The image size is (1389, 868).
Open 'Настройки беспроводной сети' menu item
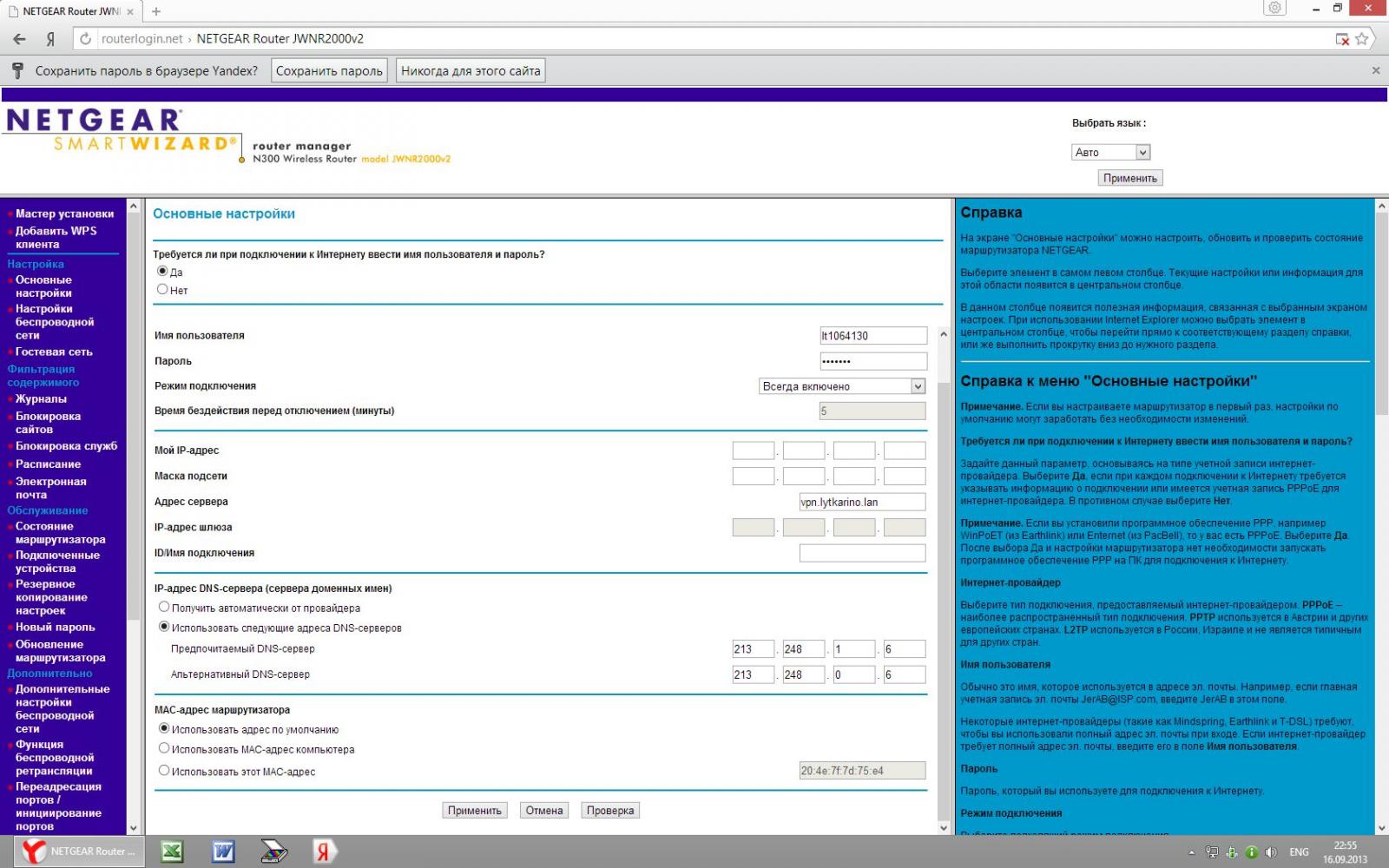pyautogui.click(x=55, y=322)
